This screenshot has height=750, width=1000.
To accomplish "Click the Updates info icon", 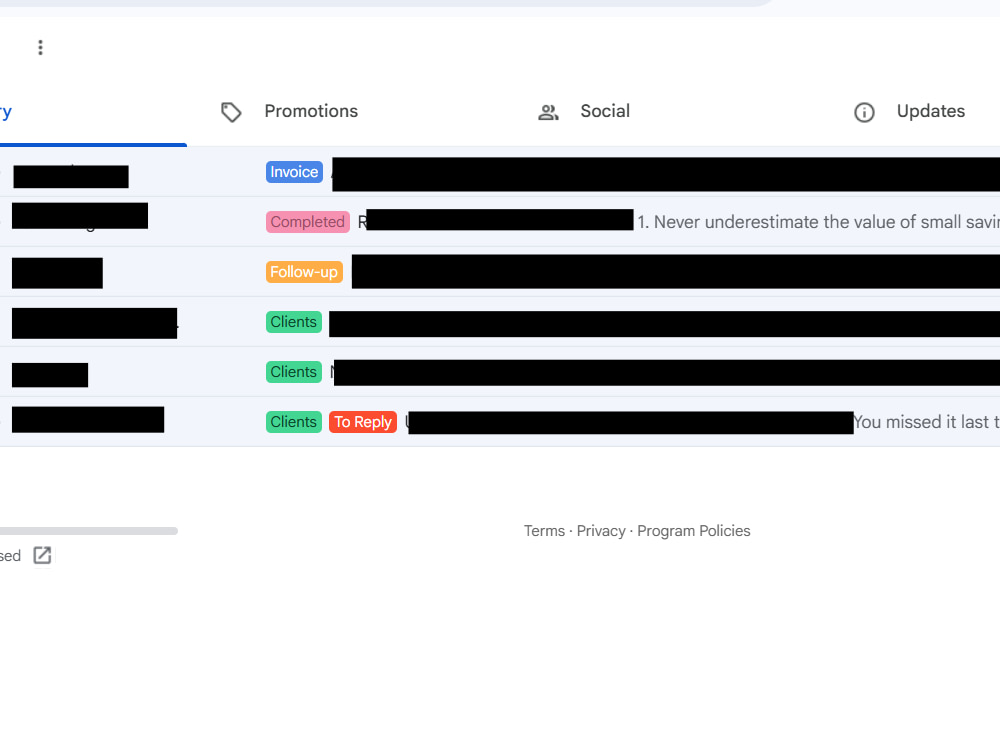I will 864,113.
